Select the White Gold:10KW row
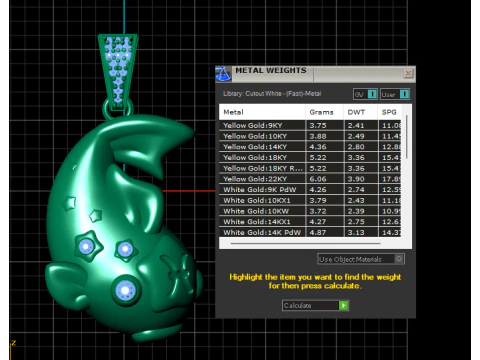Image resolution: width=480 pixels, height=360 pixels. (310, 211)
